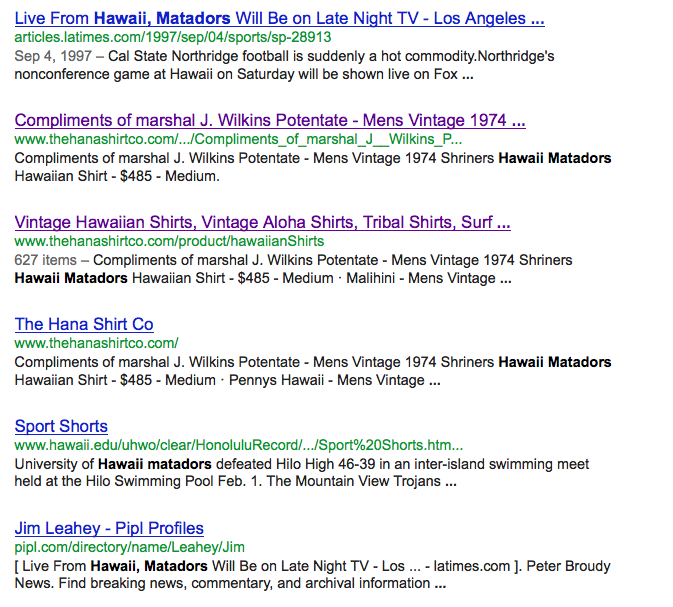Open "Compliments of marshal J. Wilkins Potentate" title link

[x=270, y=120]
